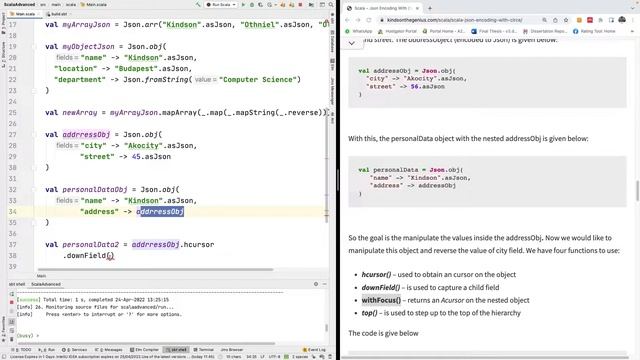Switch to the build.sbt editor tab
The image size is (640, 360).
pos(58,14)
